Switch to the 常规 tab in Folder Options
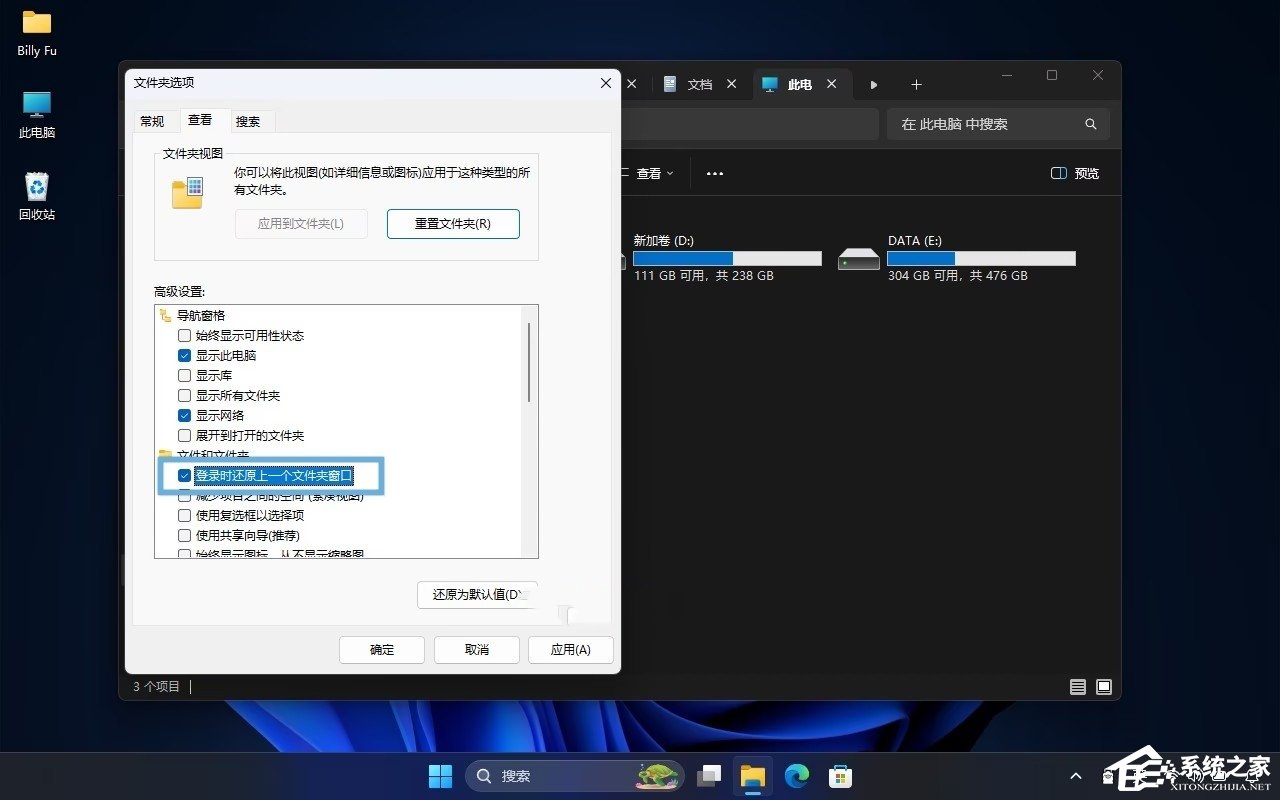 tap(153, 120)
